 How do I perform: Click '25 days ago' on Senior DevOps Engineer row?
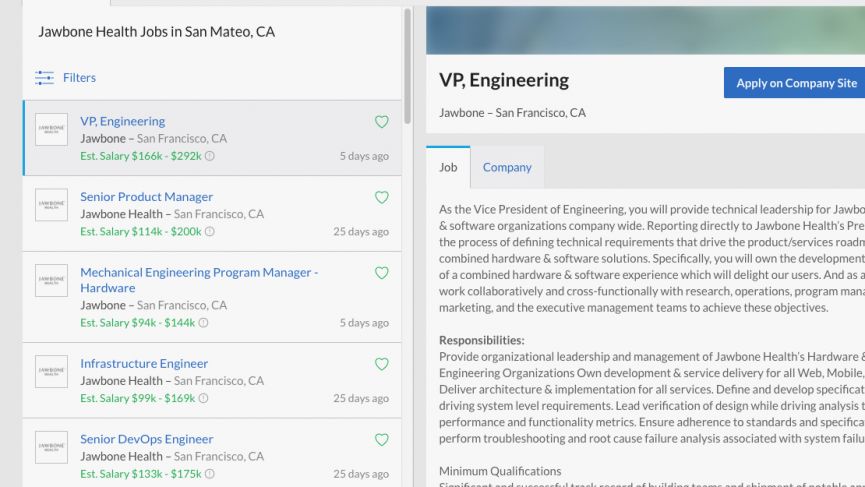coord(361,474)
